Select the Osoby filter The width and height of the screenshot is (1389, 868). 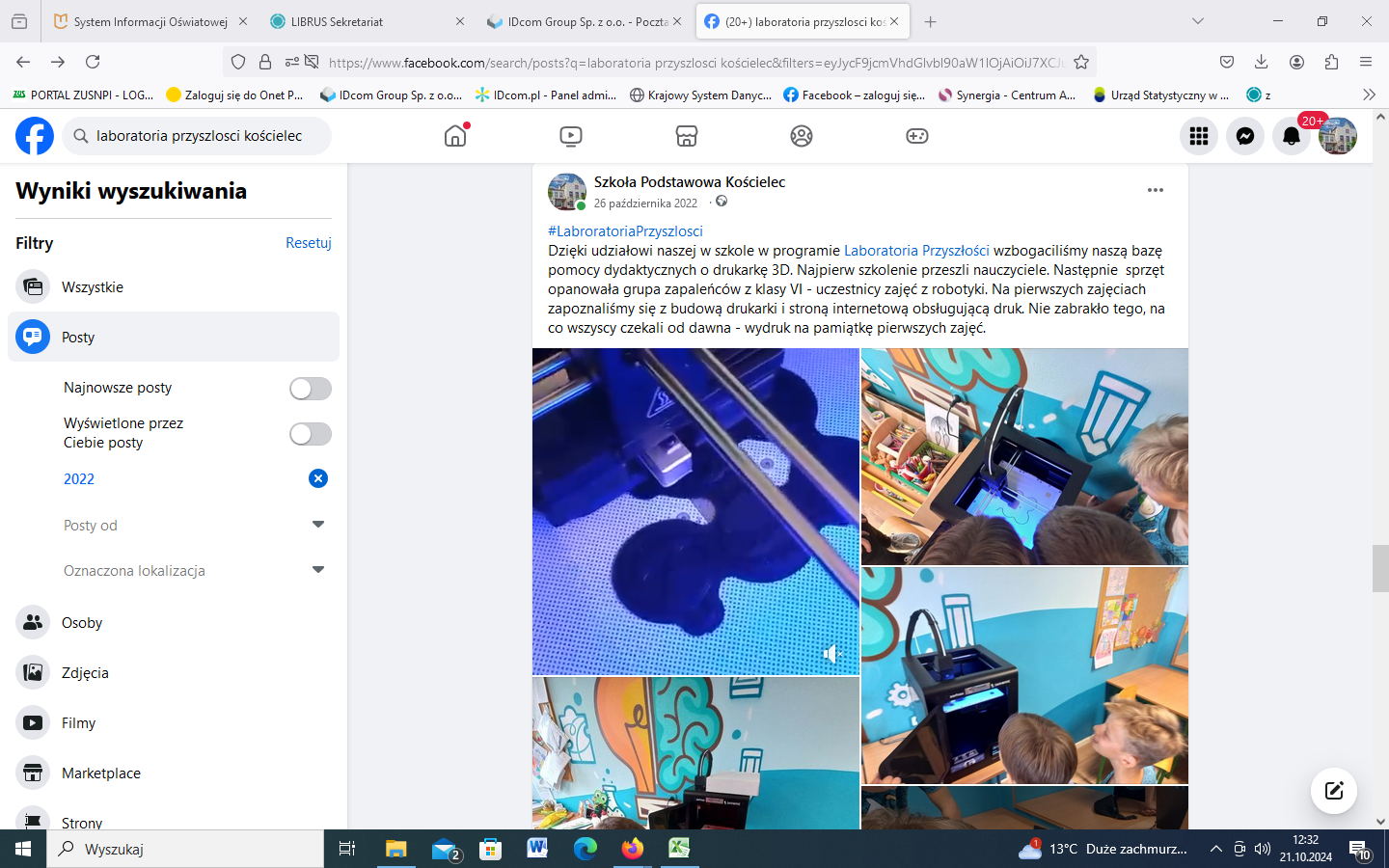click(82, 623)
